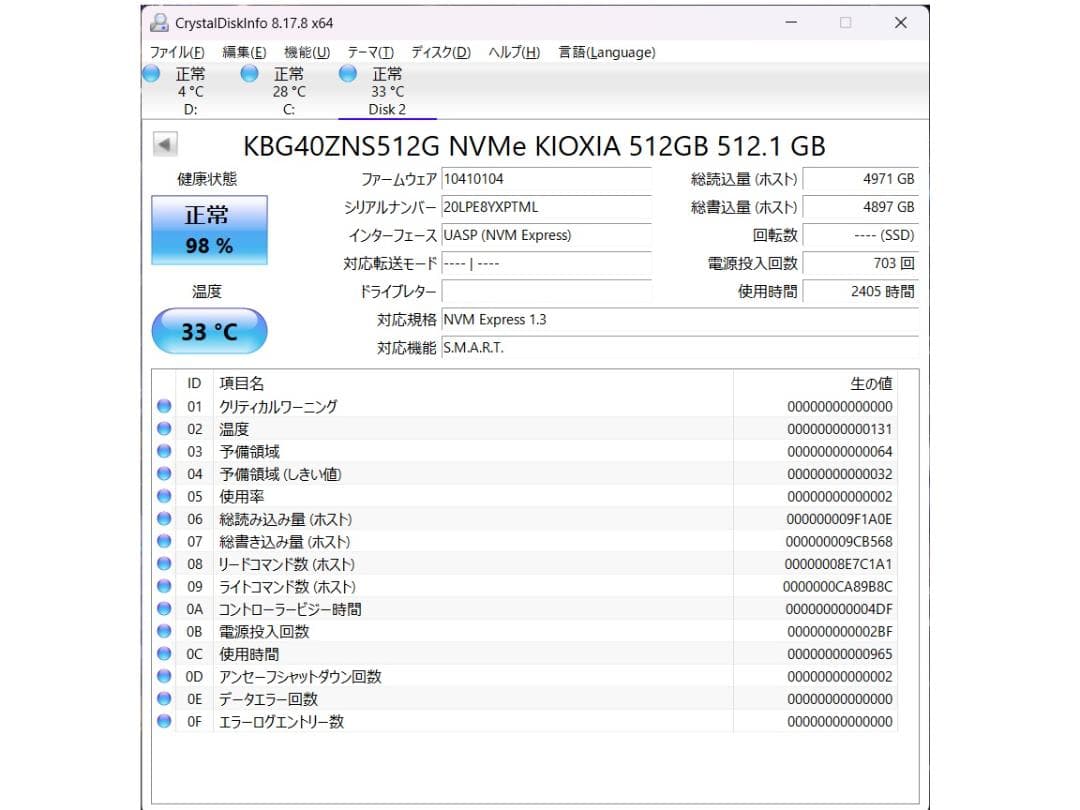This screenshot has width=1080, height=810.
Task: Close the CrystalDiskInfo window
Action: (900, 23)
